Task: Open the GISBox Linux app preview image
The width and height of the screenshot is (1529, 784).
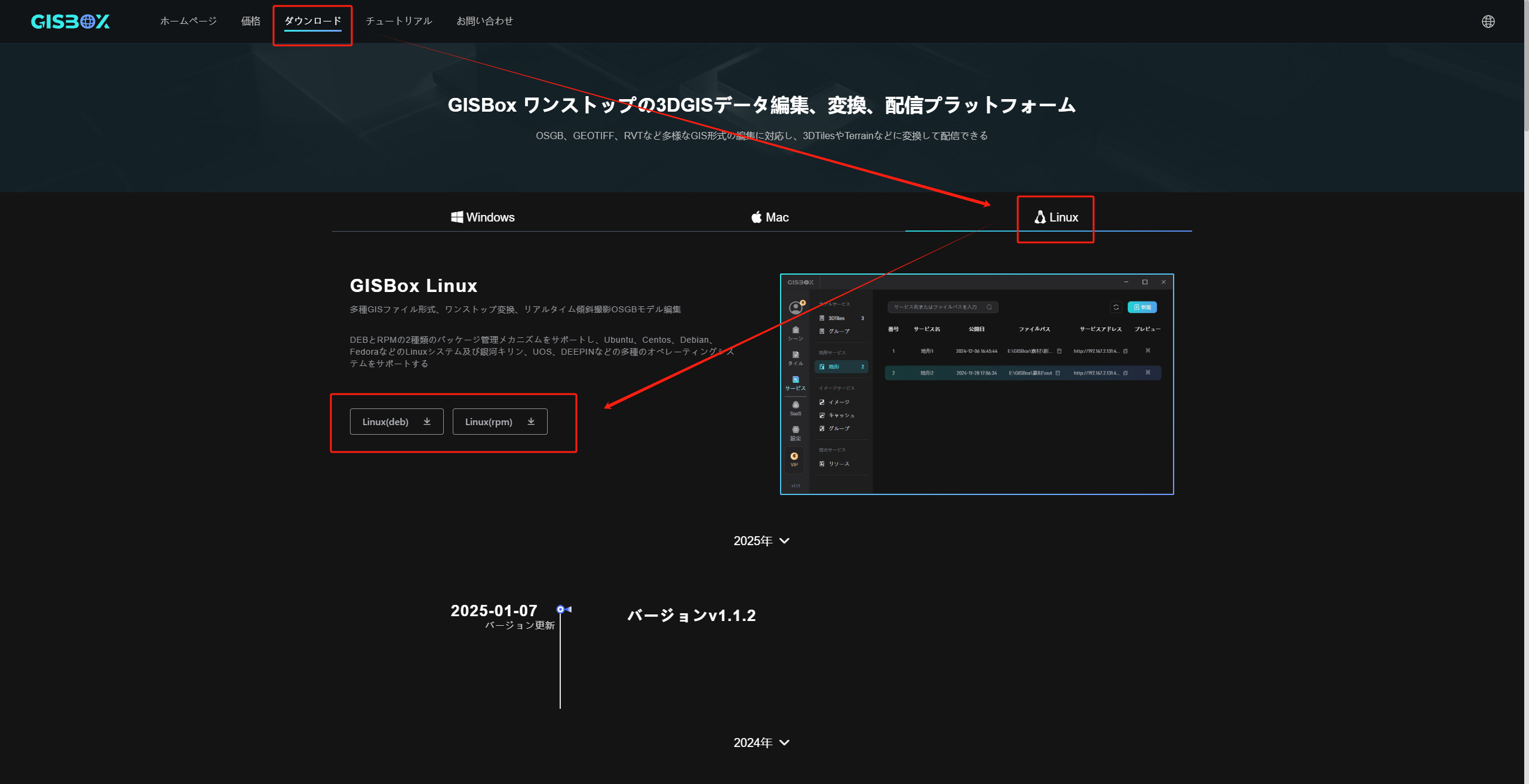Action: tap(977, 384)
